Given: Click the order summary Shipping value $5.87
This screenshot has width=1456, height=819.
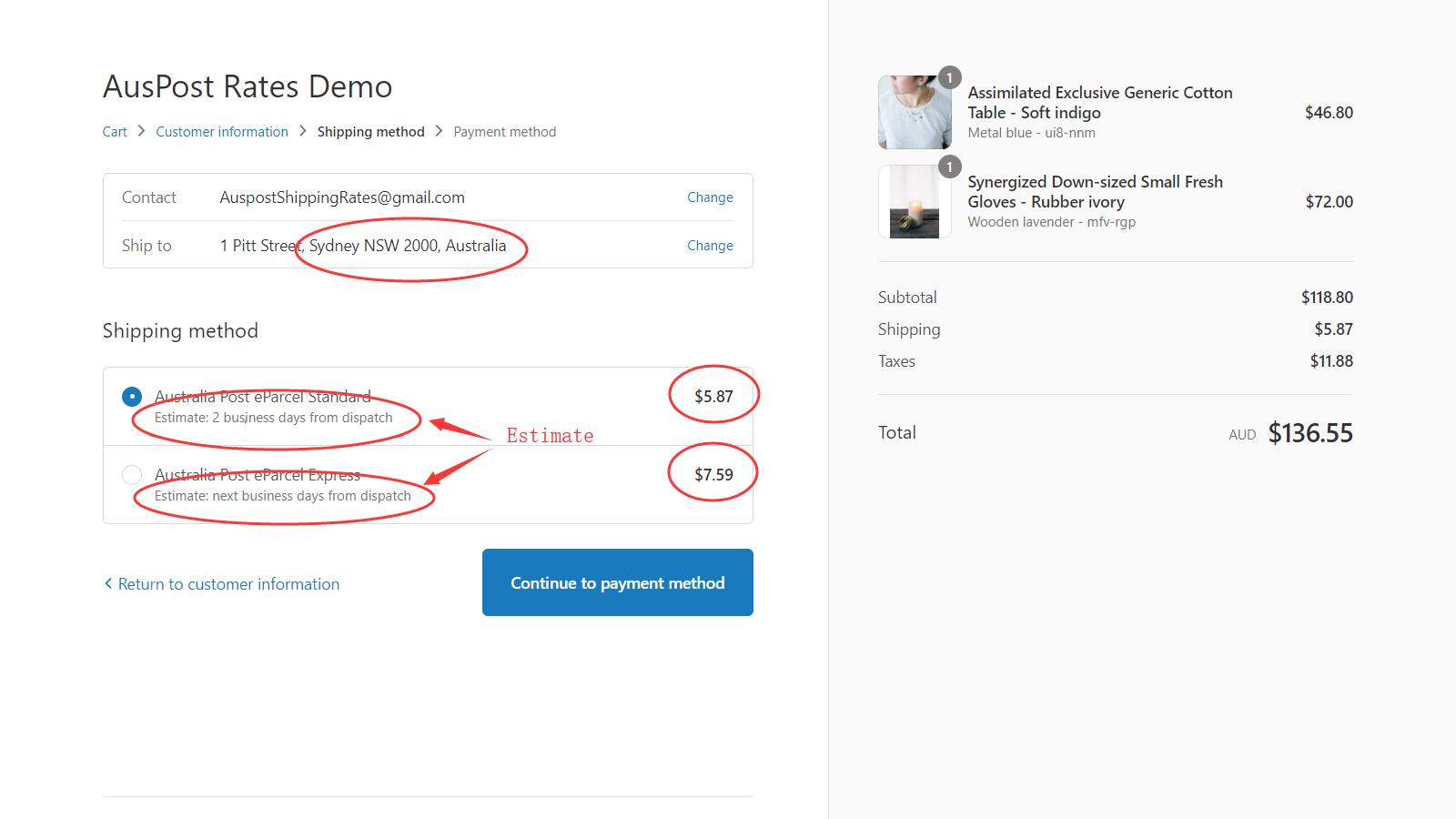Looking at the screenshot, I should coord(1333,329).
